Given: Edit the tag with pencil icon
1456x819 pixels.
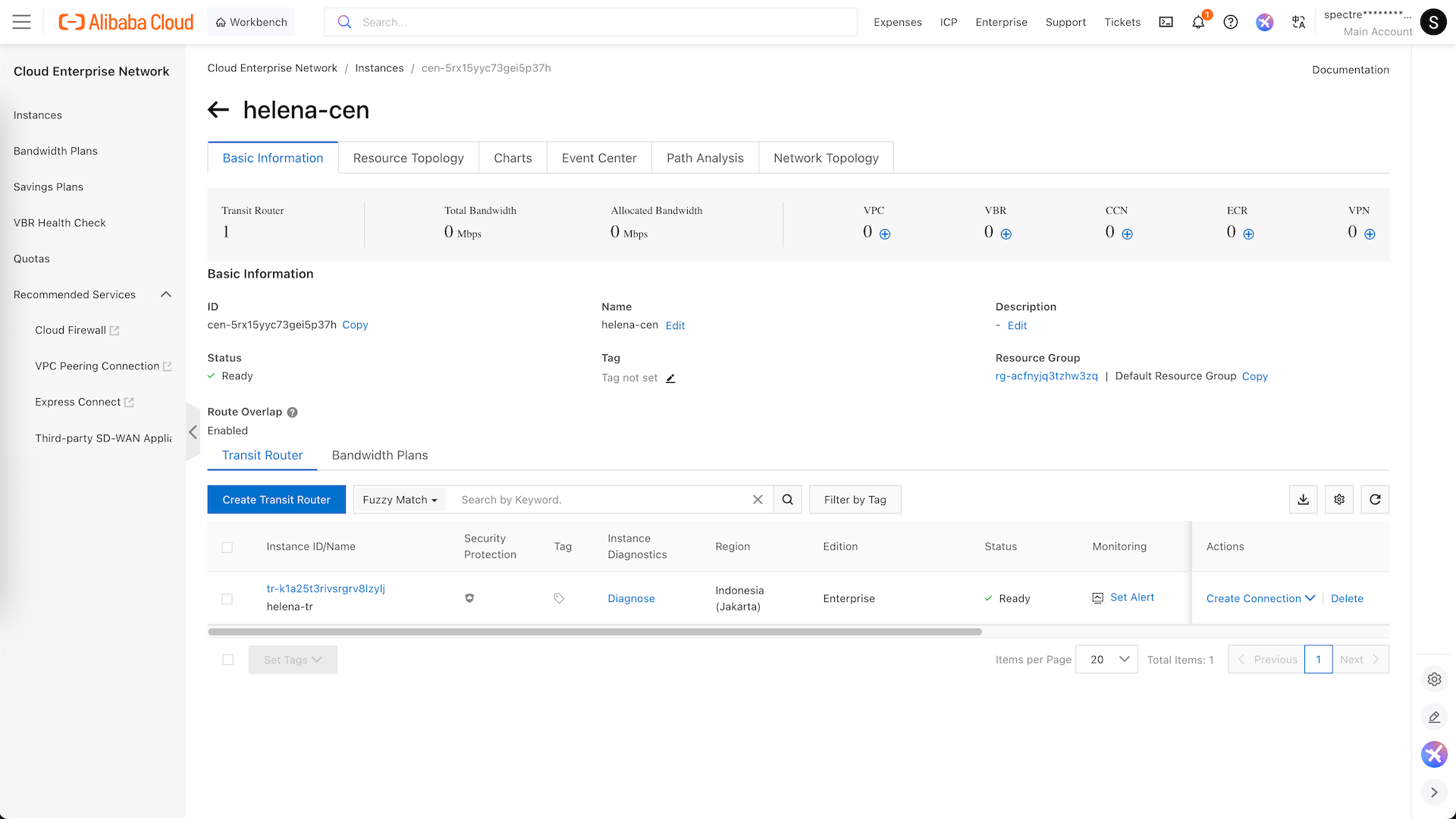Looking at the screenshot, I should click(670, 378).
